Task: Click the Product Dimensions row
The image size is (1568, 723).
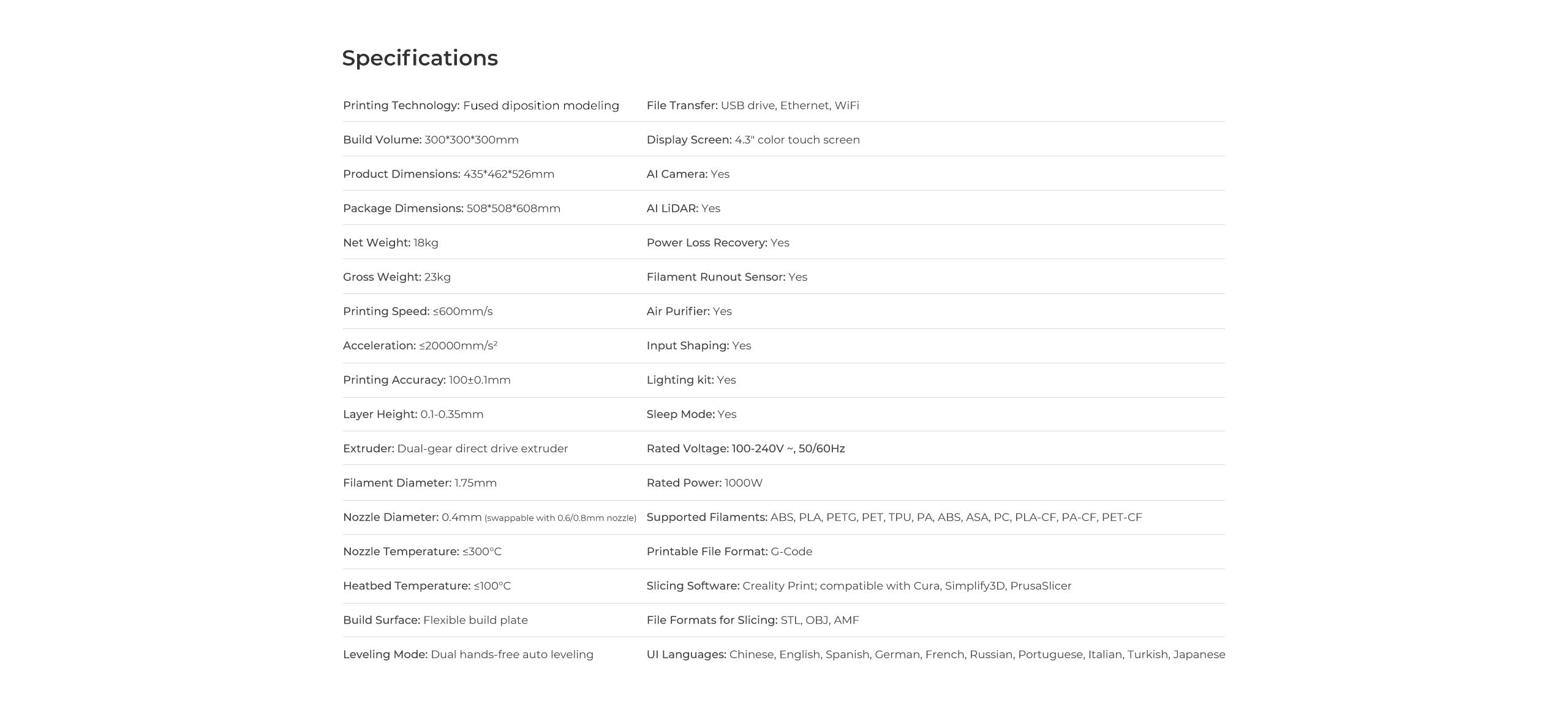Action: pos(448,174)
